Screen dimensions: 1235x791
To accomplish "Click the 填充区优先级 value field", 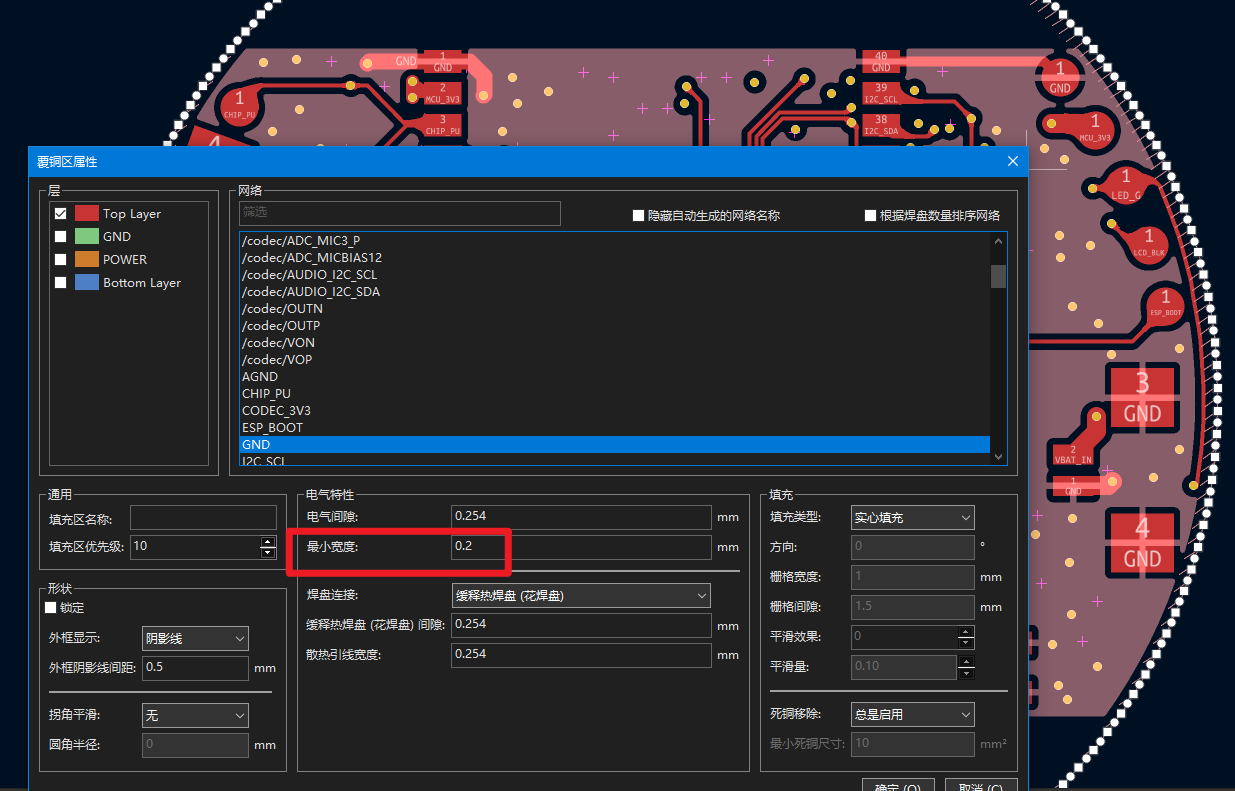I will pos(195,546).
